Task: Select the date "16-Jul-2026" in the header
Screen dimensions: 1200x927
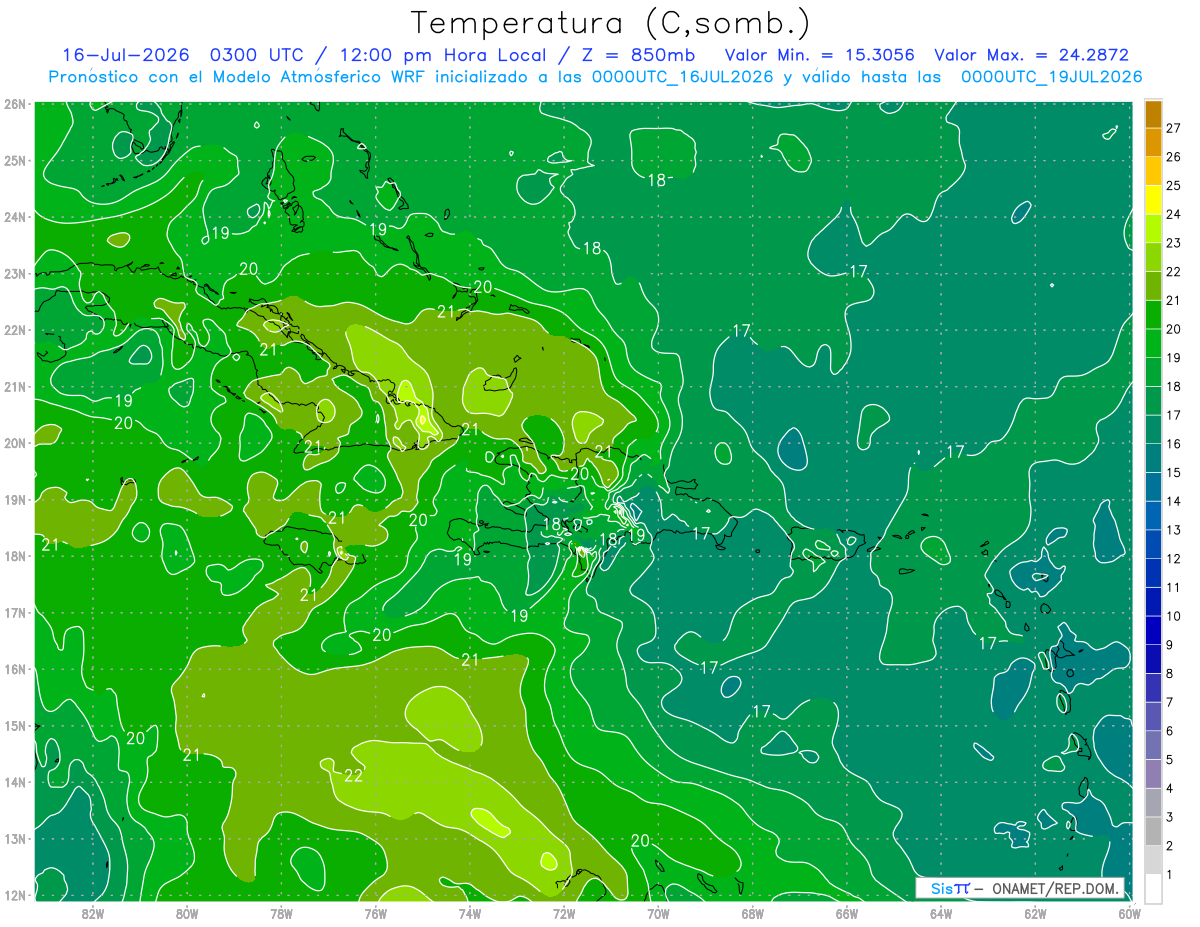Action: tap(128, 55)
